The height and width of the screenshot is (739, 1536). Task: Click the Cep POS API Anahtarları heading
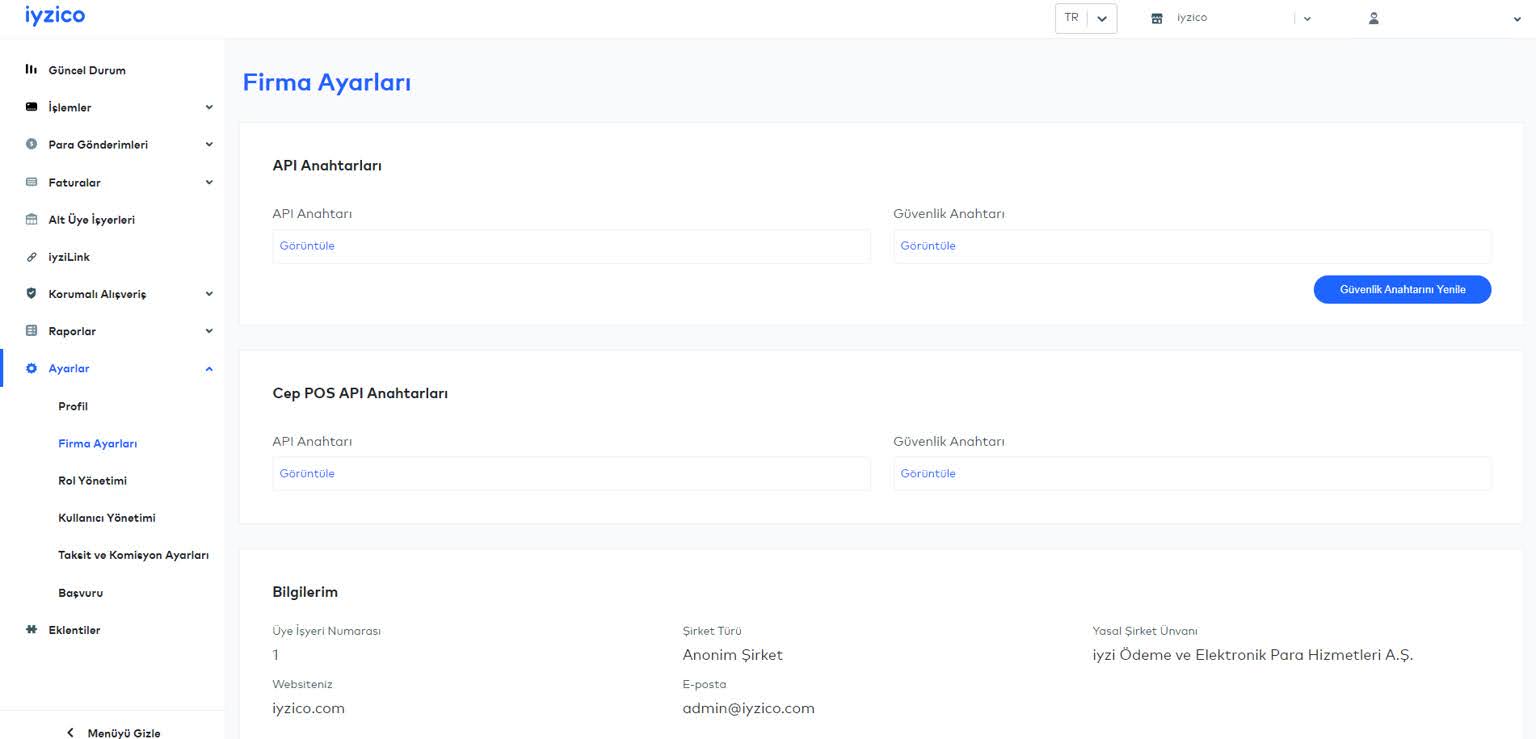coord(360,393)
